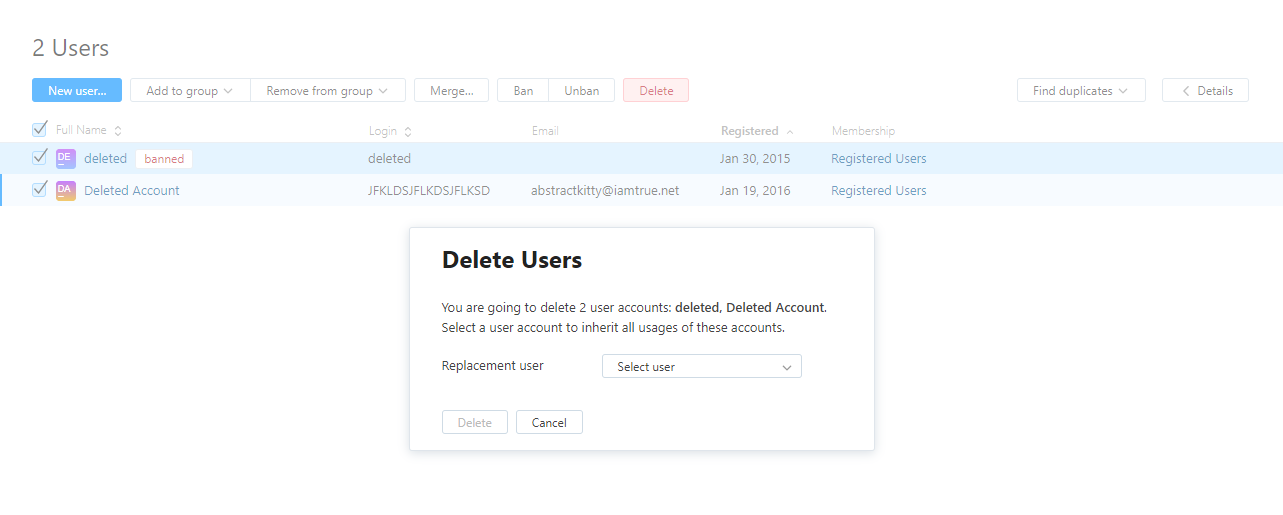Screen dimensions: 1283x515
Task: Click the DA avatar icon of Deleted Account
Action: coord(66,190)
